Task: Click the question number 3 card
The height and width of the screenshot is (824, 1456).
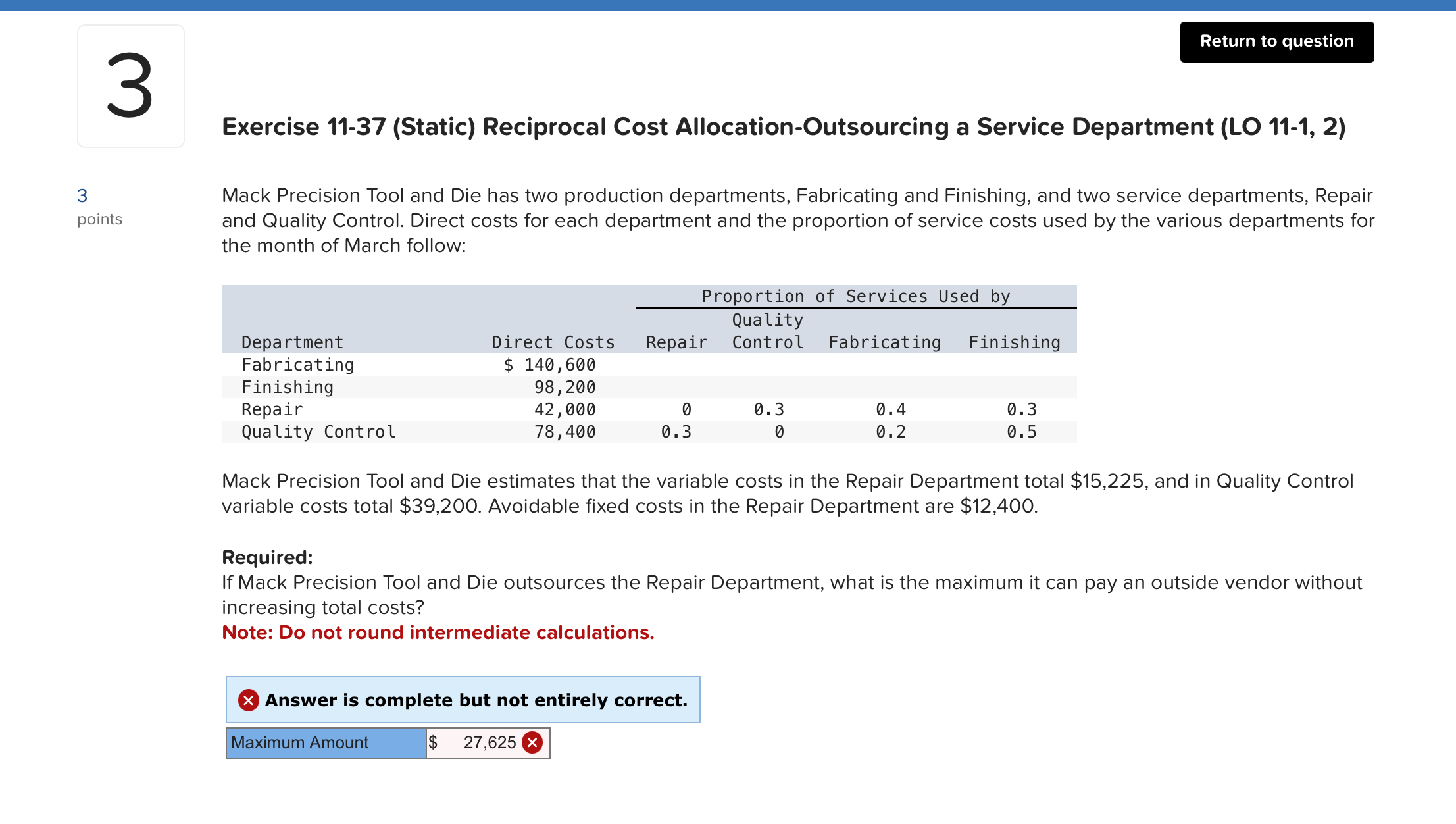Action: (130, 85)
